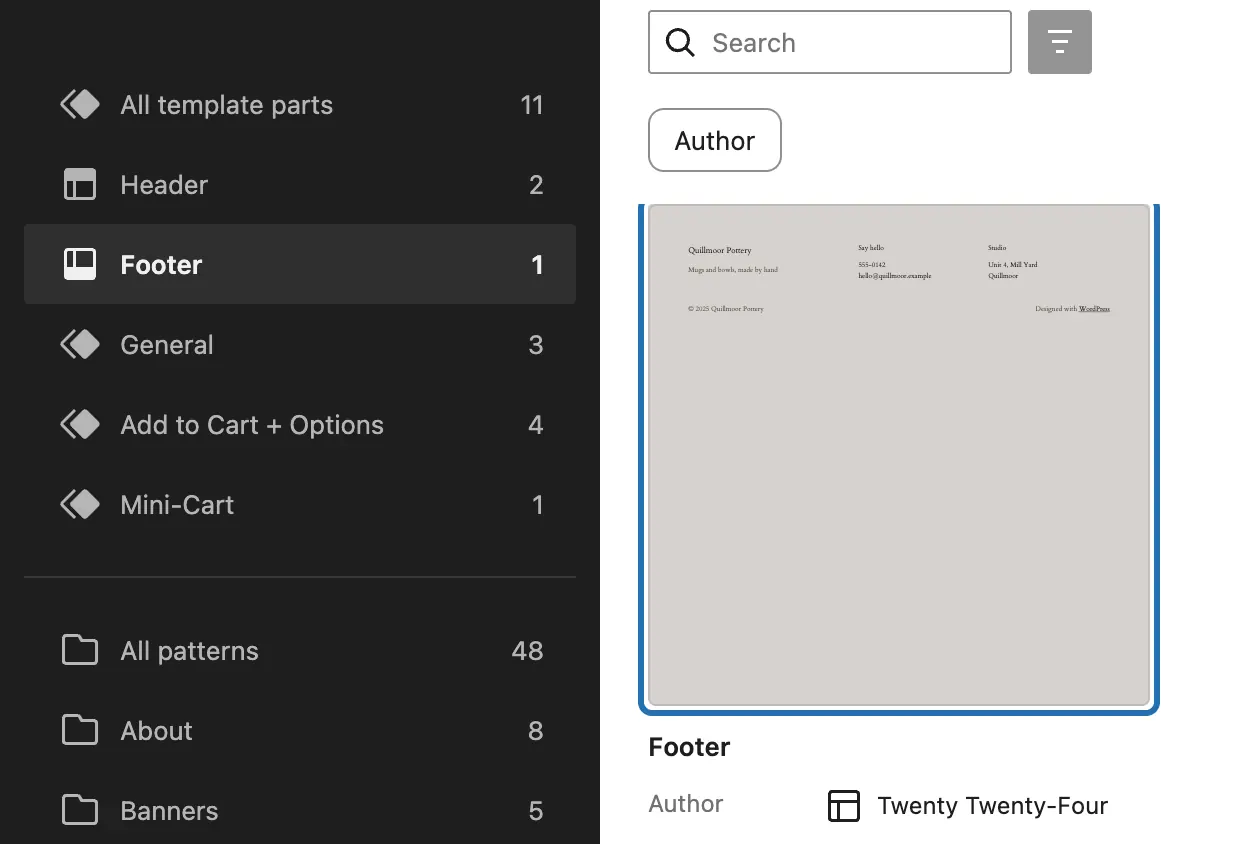This screenshot has height=844, width=1240.
Task: Click the count 48 beside All patterns
Action: pyautogui.click(x=528, y=651)
